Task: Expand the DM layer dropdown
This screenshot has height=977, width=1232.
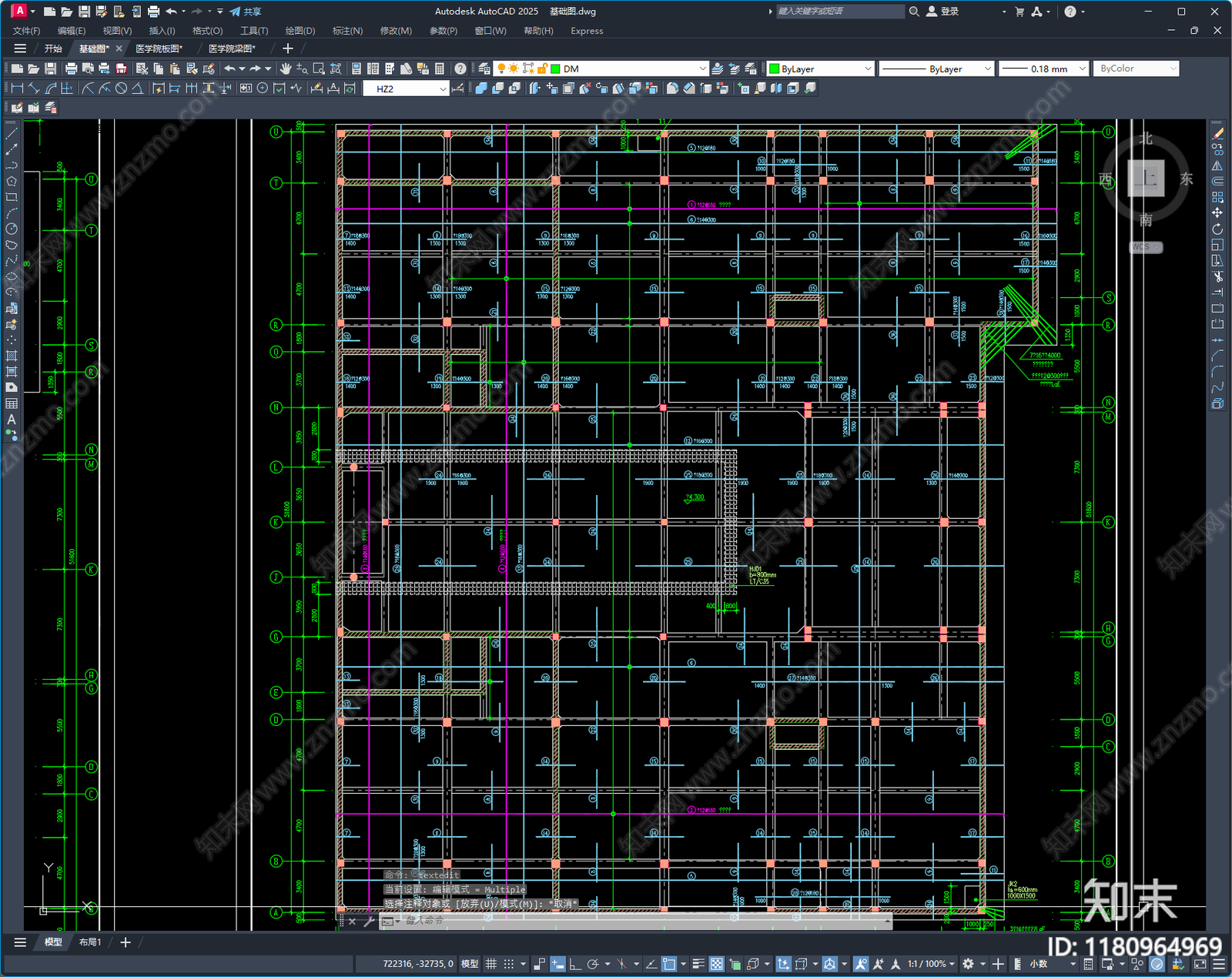Action: tap(702, 69)
